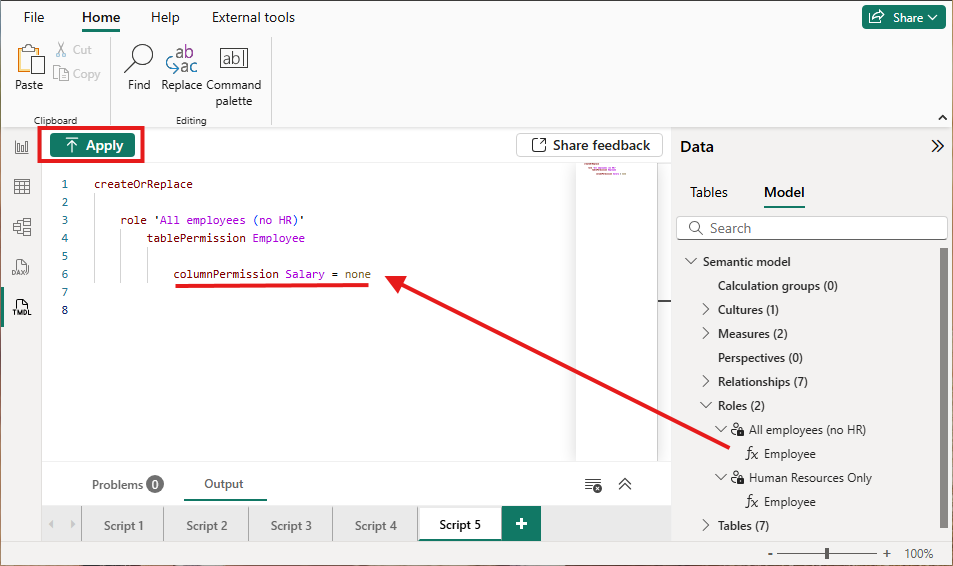Click the search magnifier in Data pane

point(695,228)
